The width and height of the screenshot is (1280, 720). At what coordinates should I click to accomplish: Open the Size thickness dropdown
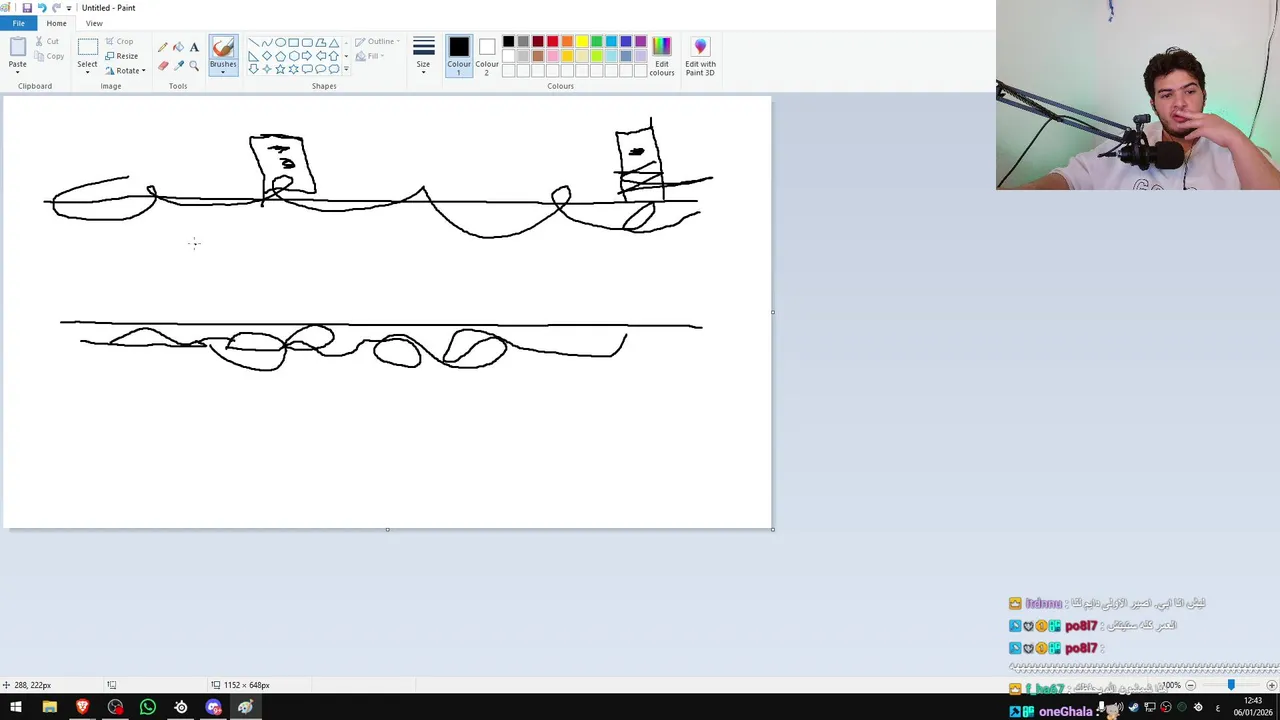coord(423,56)
